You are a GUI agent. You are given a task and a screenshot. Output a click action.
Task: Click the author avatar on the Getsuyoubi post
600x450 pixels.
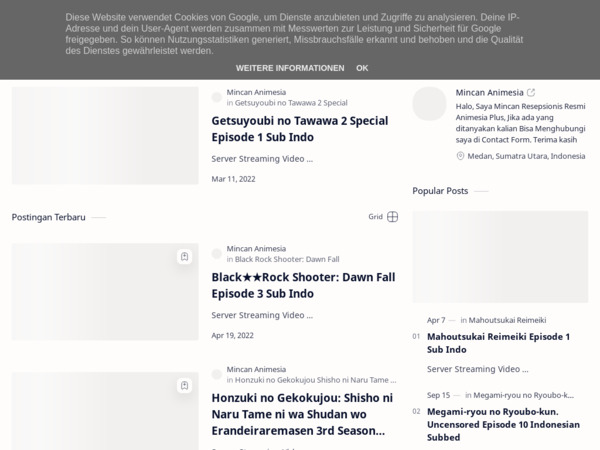(x=217, y=97)
